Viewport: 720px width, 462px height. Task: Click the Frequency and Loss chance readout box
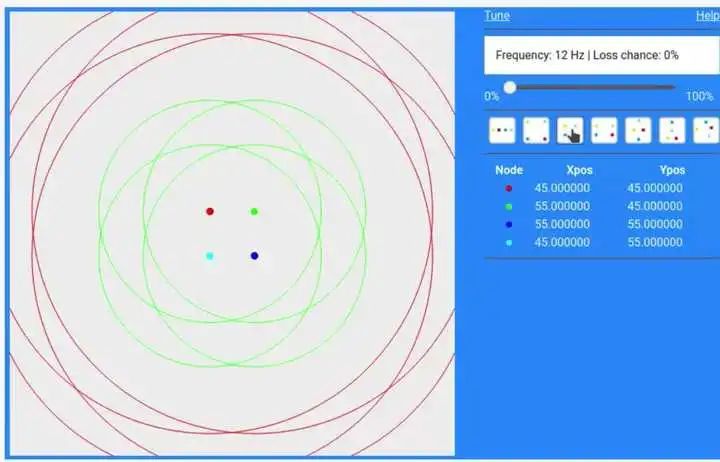click(x=602, y=55)
